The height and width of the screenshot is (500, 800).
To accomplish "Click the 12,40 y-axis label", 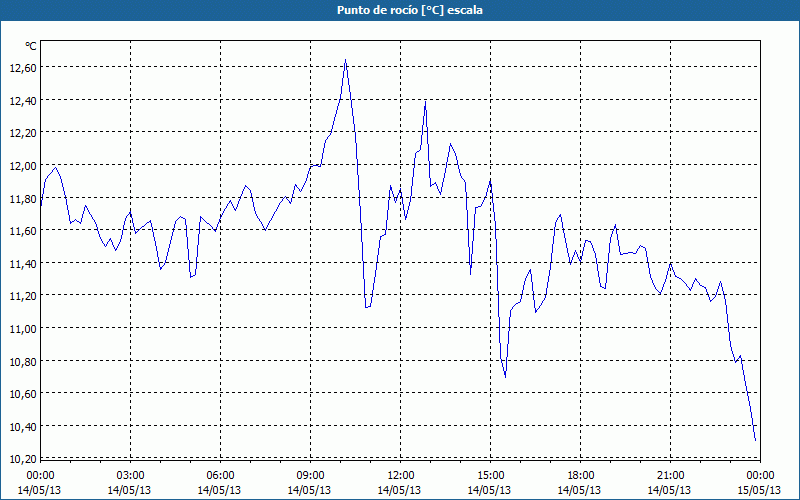I will tap(22, 101).
